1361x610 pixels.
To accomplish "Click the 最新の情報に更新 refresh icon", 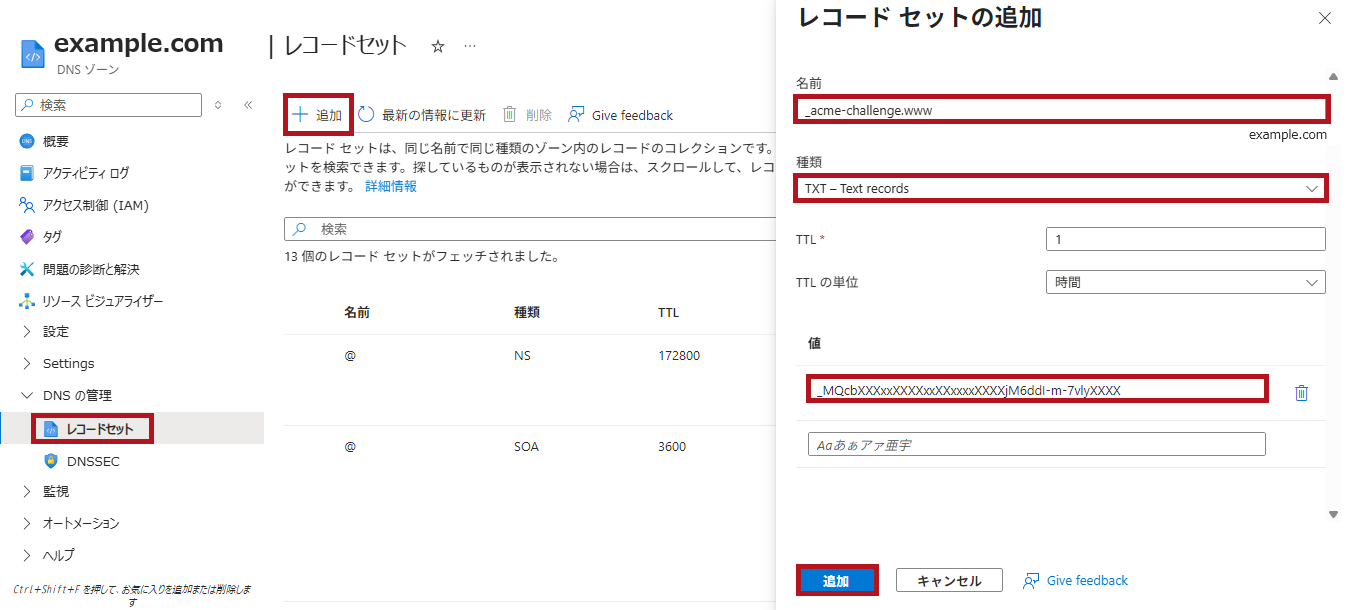I will tap(367, 115).
